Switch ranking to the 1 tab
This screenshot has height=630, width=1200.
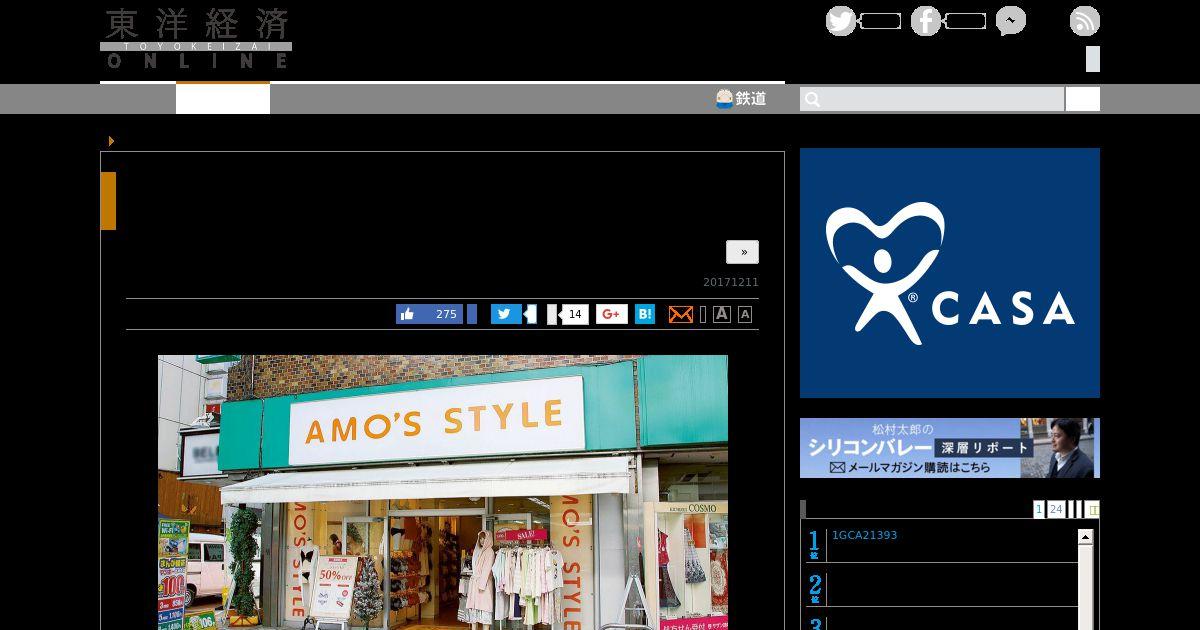coord(1039,509)
